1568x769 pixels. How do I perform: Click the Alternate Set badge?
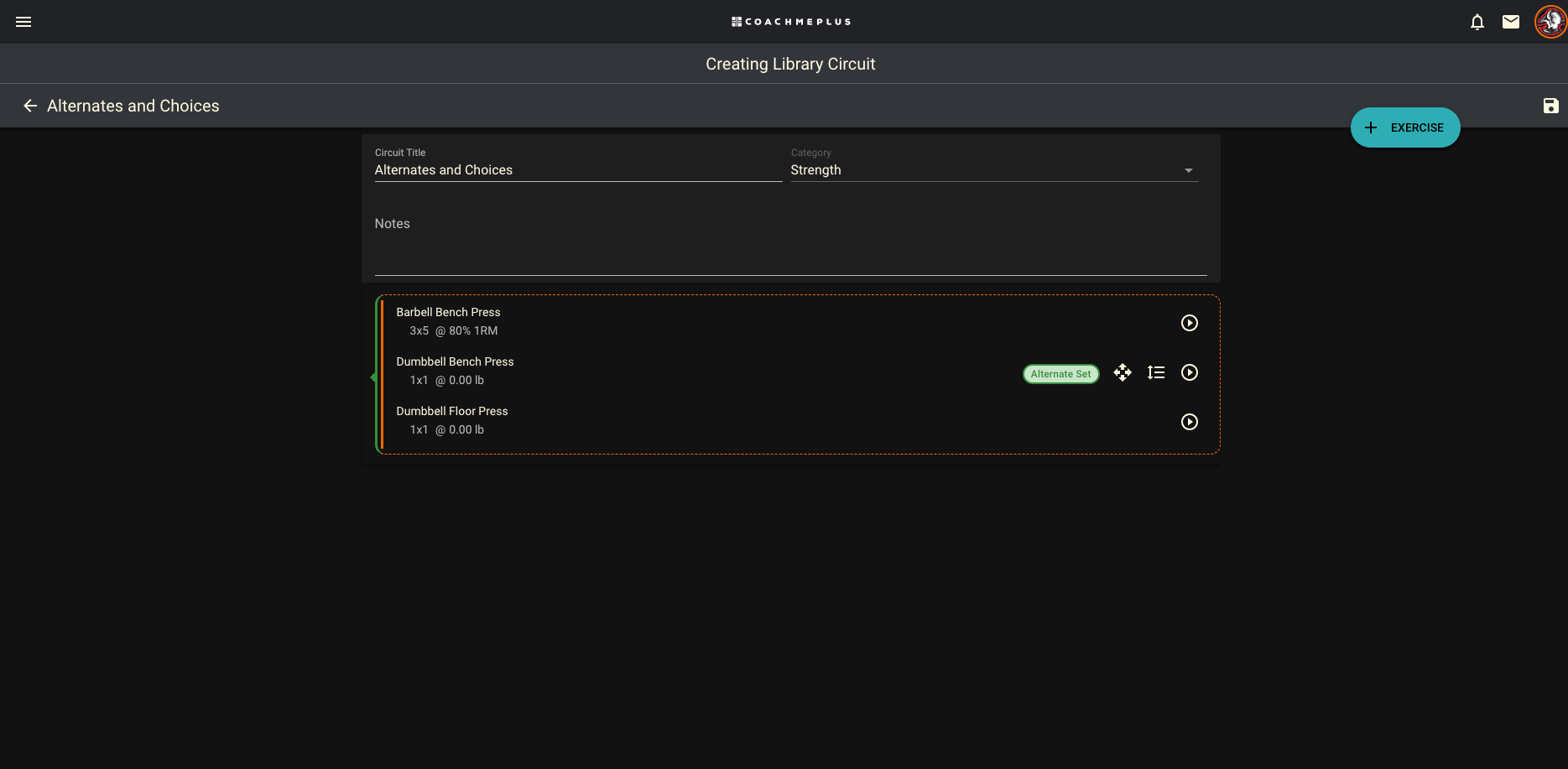[x=1061, y=374]
